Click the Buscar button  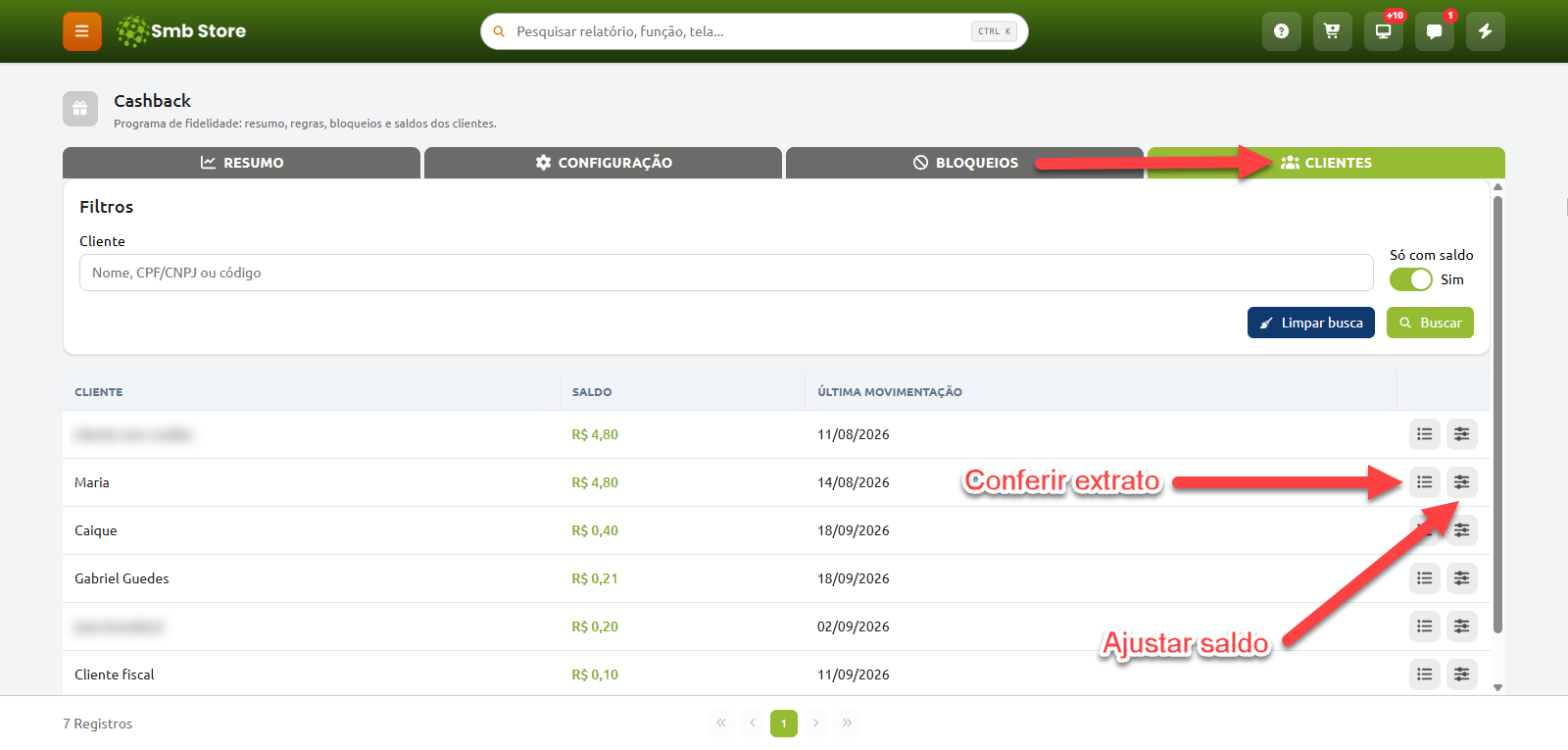coord(1430,323)
